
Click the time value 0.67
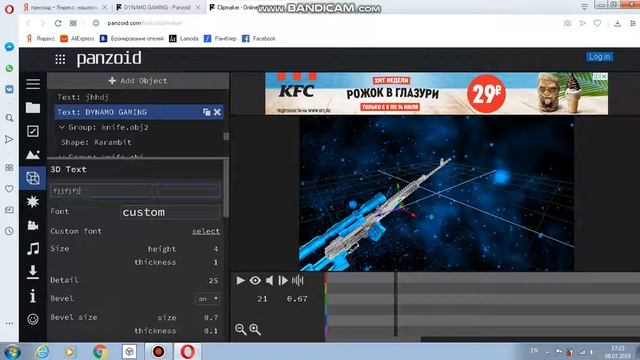point(297,299)
